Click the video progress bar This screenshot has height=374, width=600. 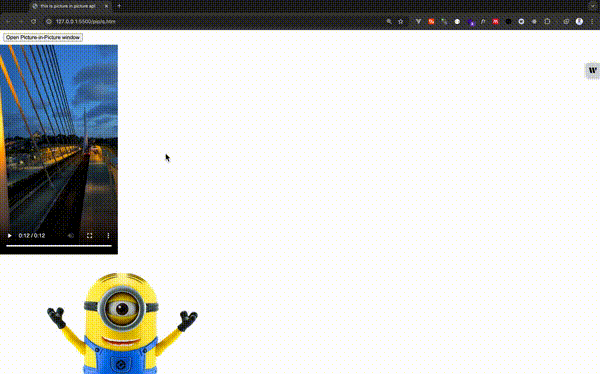click(59, 246)
